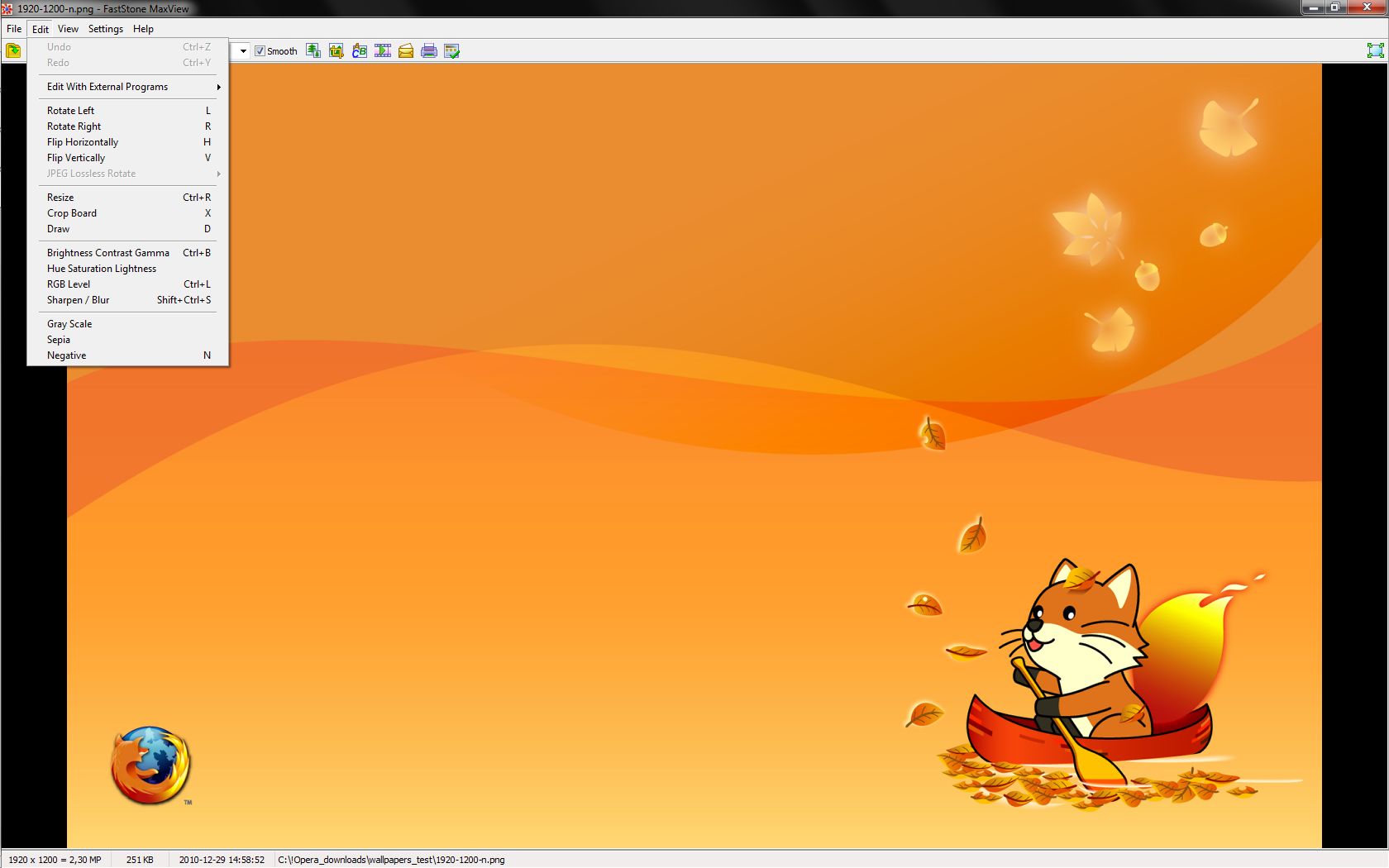Open the zoom dropdown arrow beside Smooth

point(243,51)
